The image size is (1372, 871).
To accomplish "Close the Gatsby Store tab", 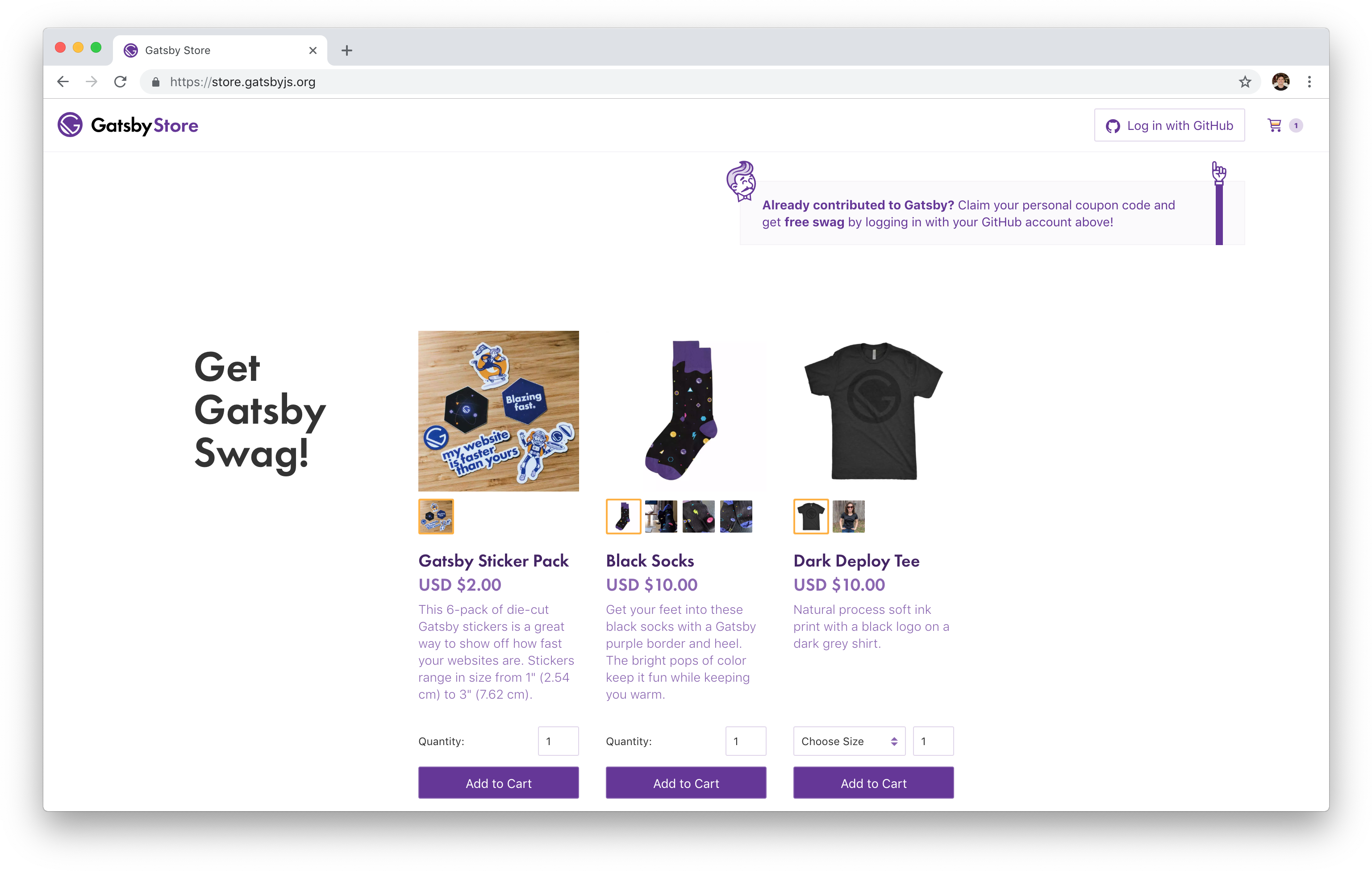I will coord(313,51).
